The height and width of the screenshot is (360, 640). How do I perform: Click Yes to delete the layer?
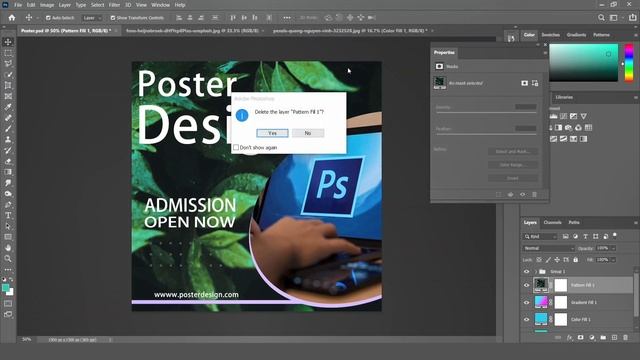[x=272, y=133]
